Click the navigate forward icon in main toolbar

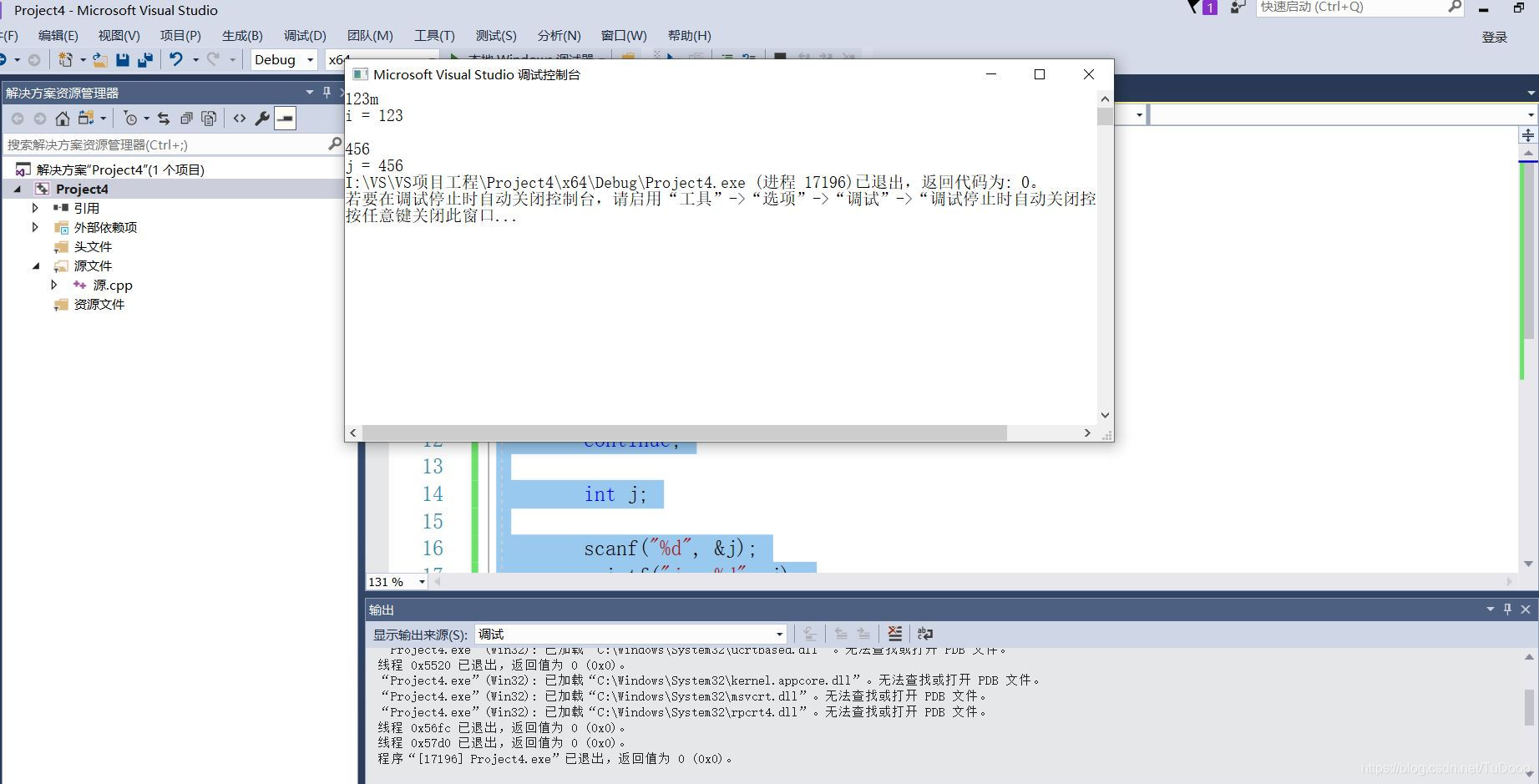[x=34, y=59]
